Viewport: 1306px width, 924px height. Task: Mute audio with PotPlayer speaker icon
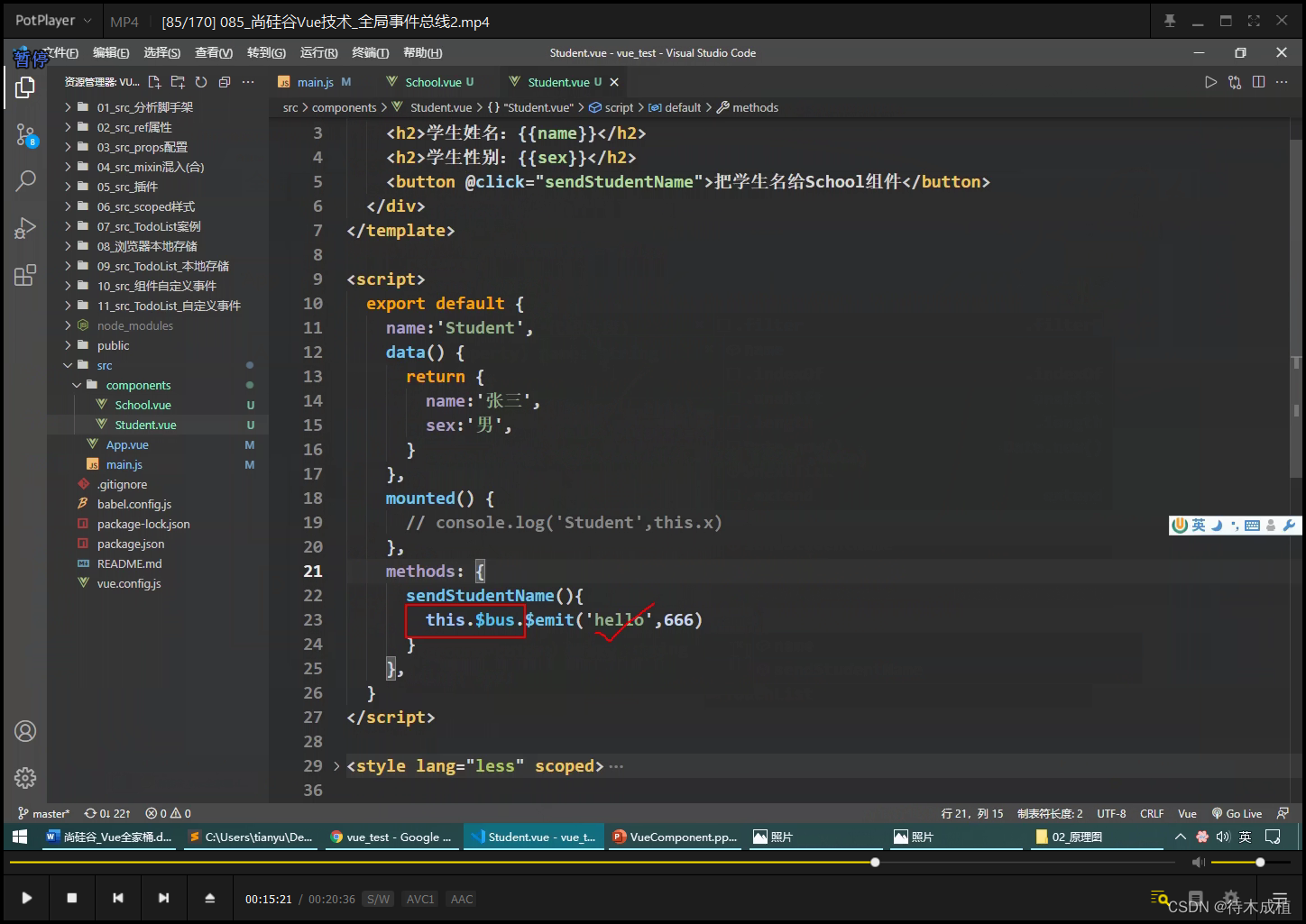point(1198,863)
